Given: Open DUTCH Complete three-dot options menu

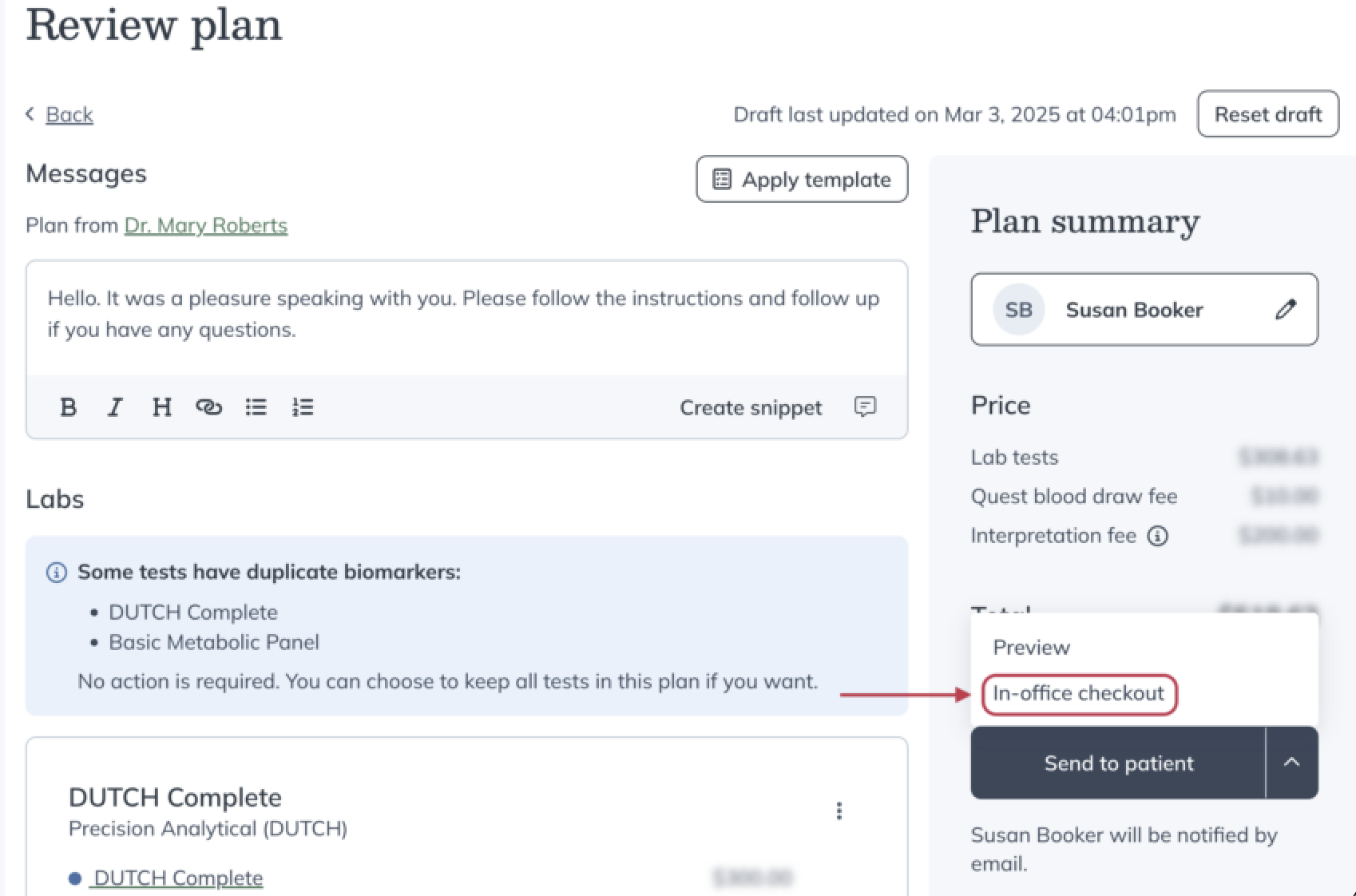Looking at the screenshot, I should click(x=839, y=811).
